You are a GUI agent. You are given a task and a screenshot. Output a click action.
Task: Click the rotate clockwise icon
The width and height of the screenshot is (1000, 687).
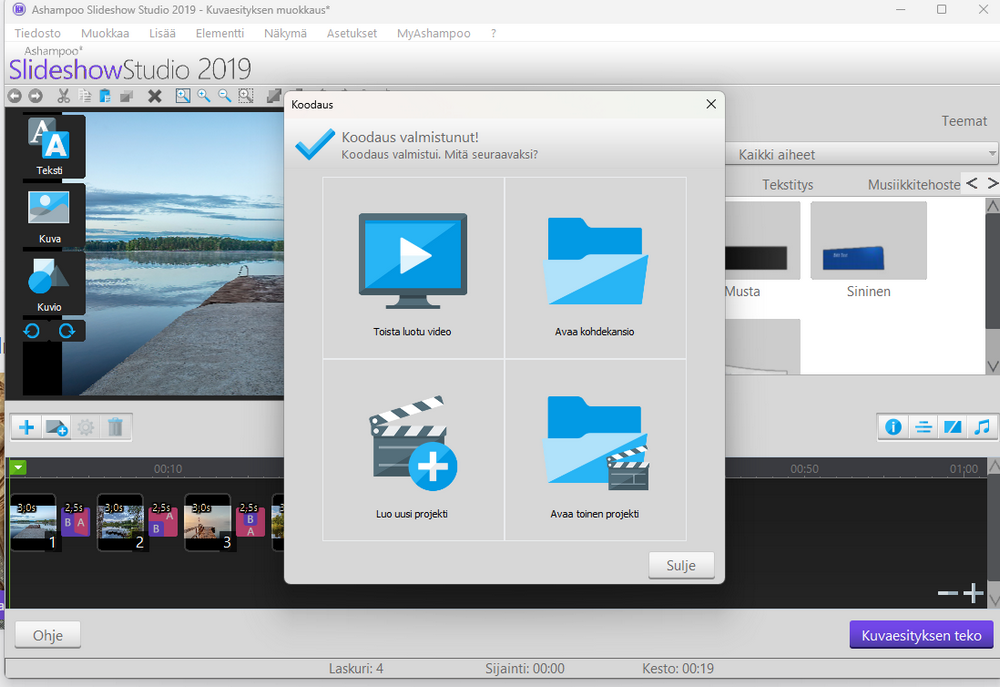[67, 330]
